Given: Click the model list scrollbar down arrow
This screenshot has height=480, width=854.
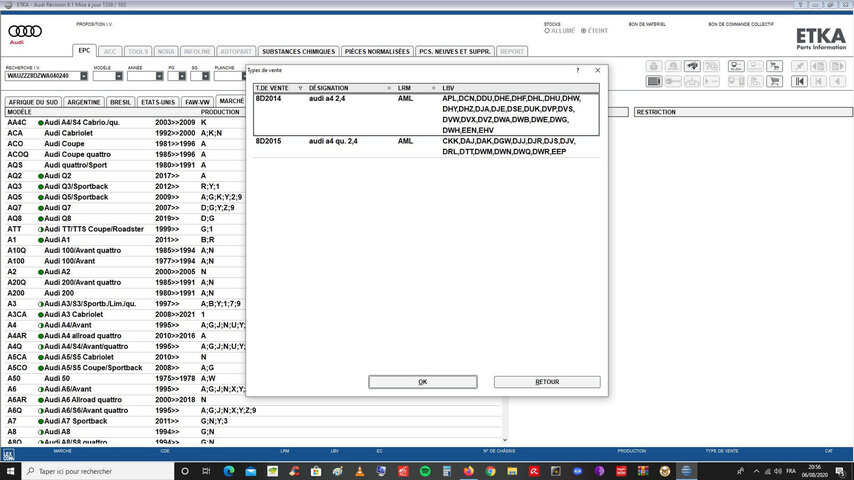Looking at the screenshot, I should pyautogui.click(x=505, y=440).
